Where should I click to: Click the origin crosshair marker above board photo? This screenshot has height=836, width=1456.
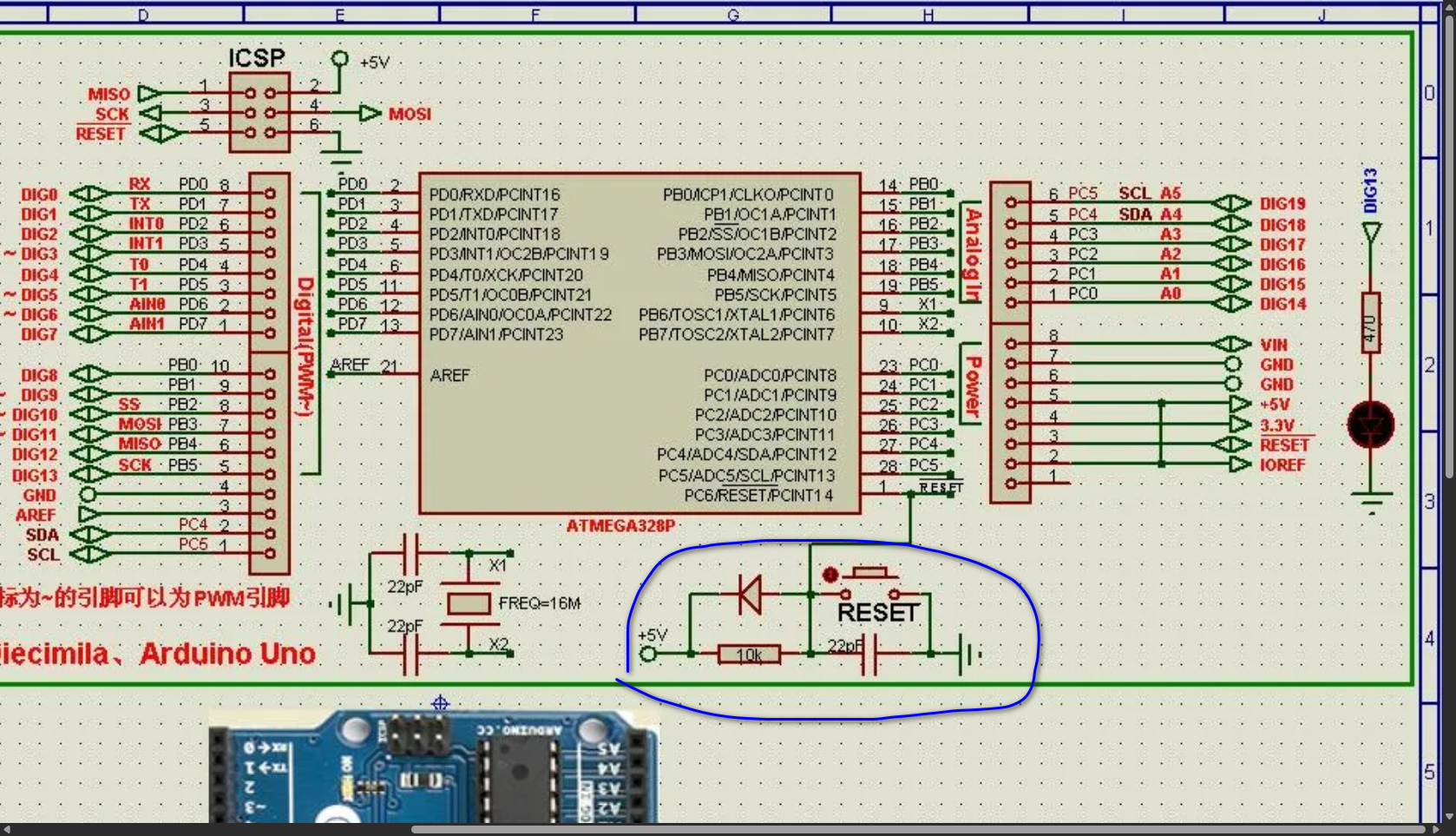[x=440, y=702]
